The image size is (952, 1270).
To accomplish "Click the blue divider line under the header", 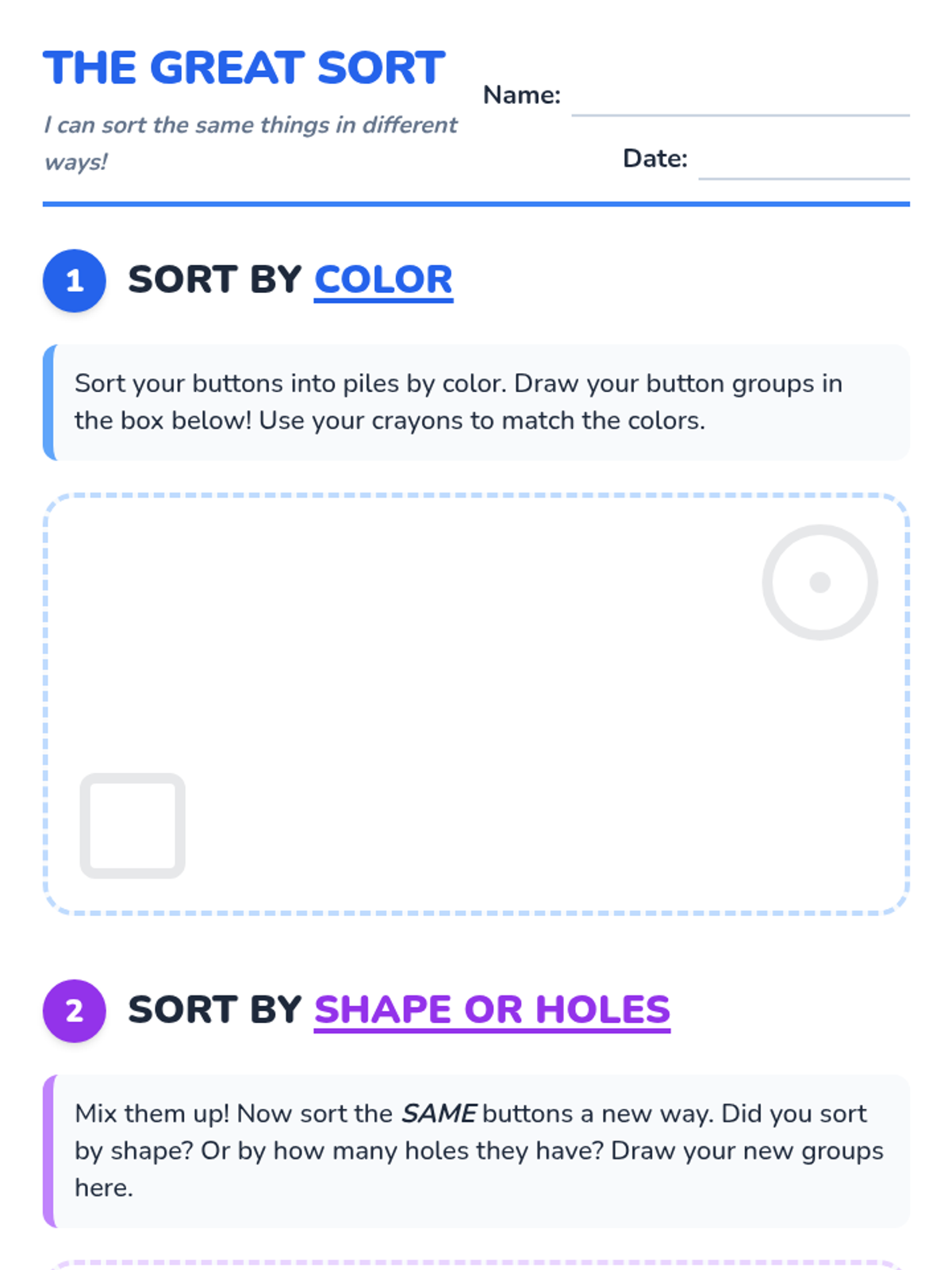I will (x=476, y=204).
